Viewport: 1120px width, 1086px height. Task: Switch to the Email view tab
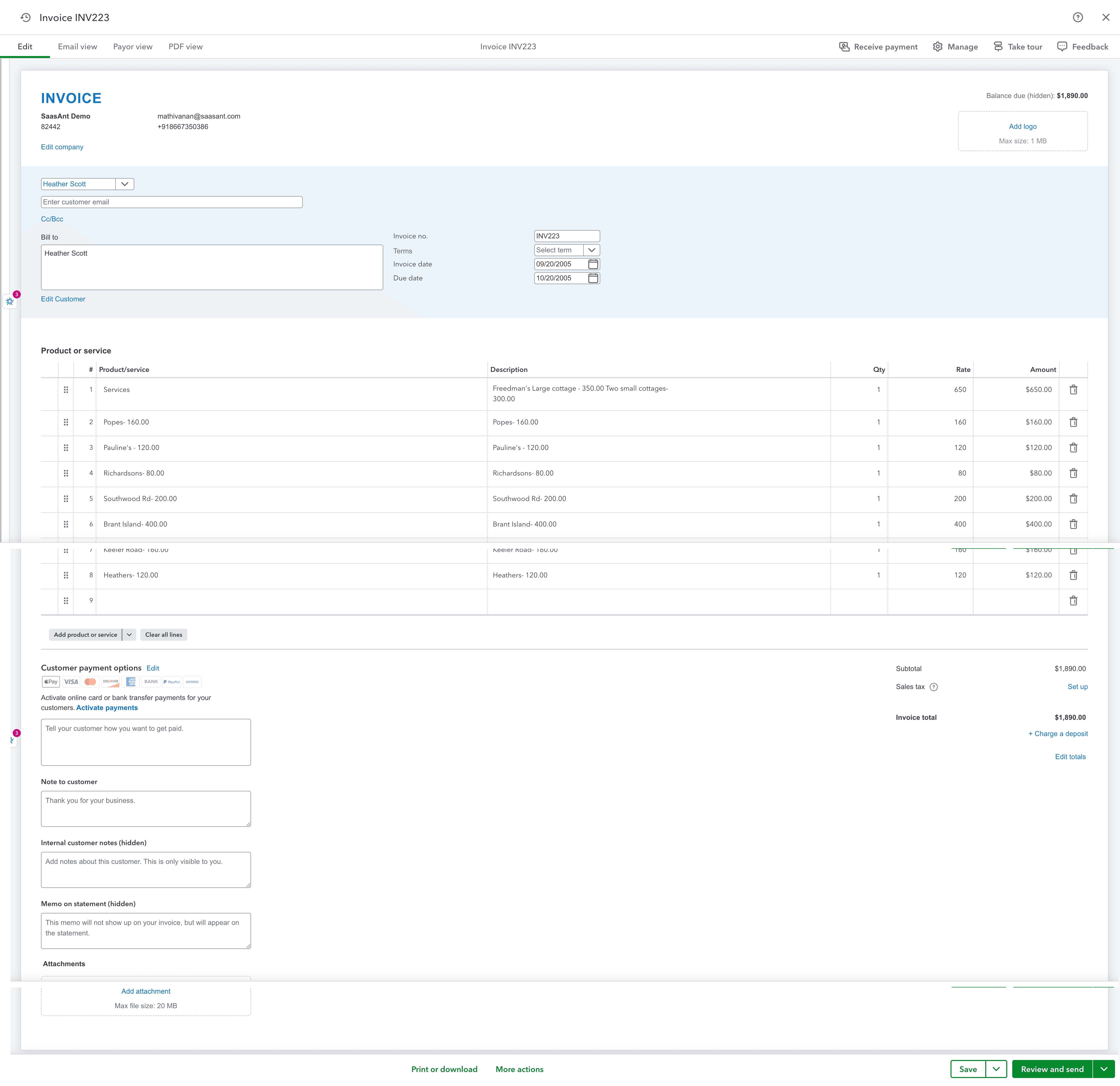point(77,46)
